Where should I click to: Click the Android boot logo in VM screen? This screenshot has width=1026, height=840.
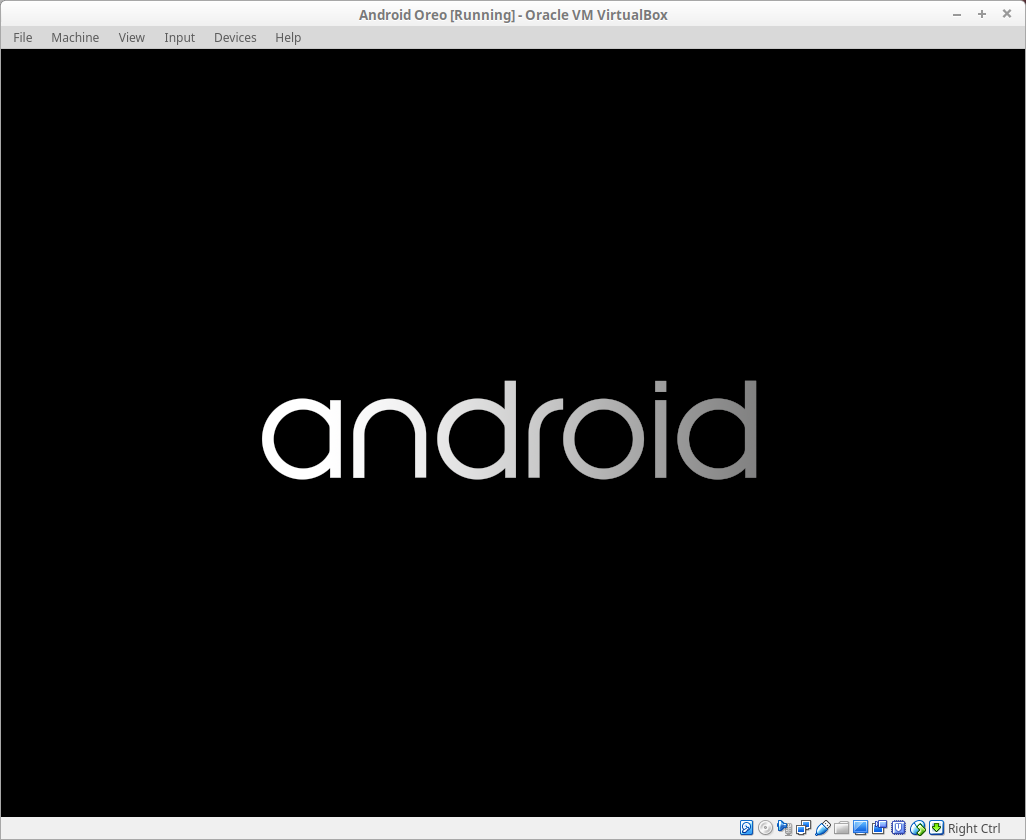(509, 430)
